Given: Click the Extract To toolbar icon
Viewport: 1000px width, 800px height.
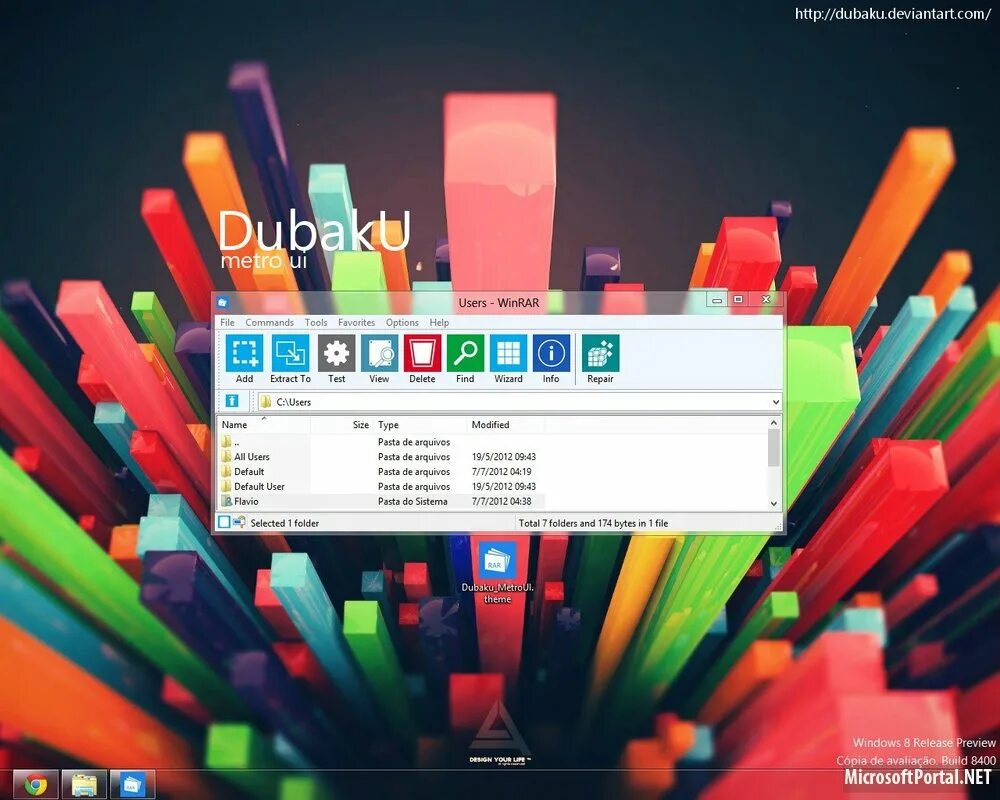Looking at the screenshot, I should tap(290, 352).
